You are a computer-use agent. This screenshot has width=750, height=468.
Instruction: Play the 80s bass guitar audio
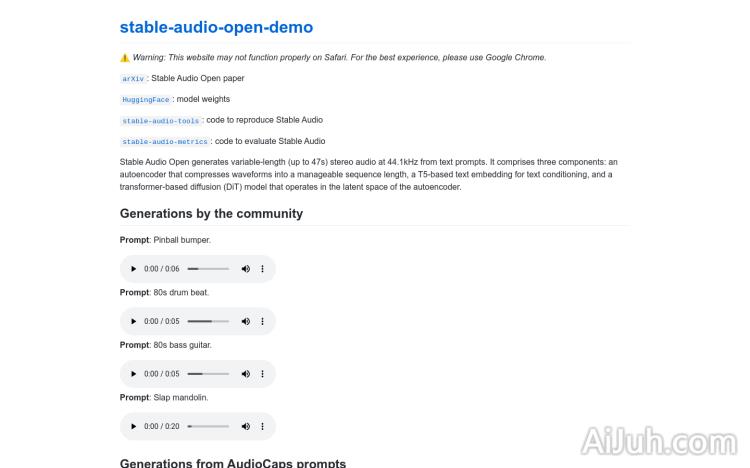[133, 374]
